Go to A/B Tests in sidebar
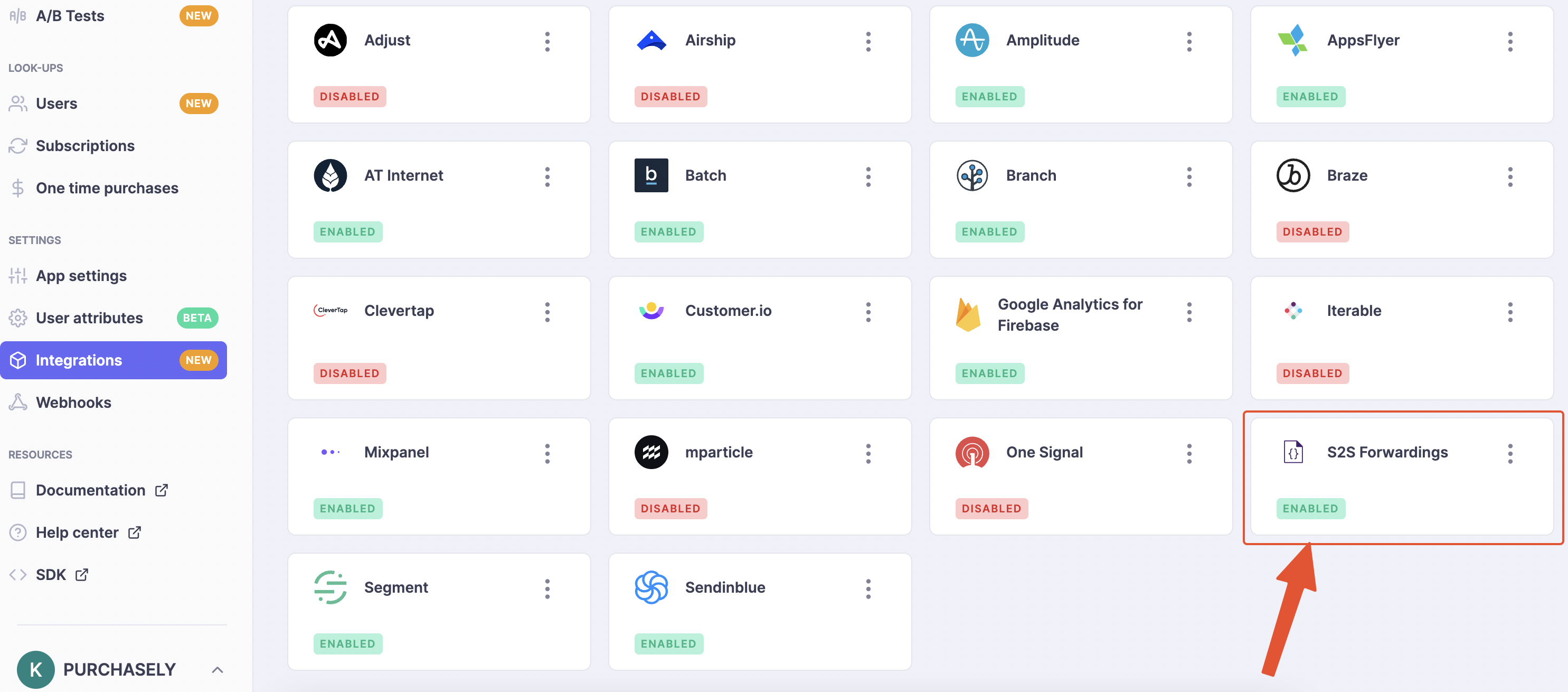 (x=113, y=16)
